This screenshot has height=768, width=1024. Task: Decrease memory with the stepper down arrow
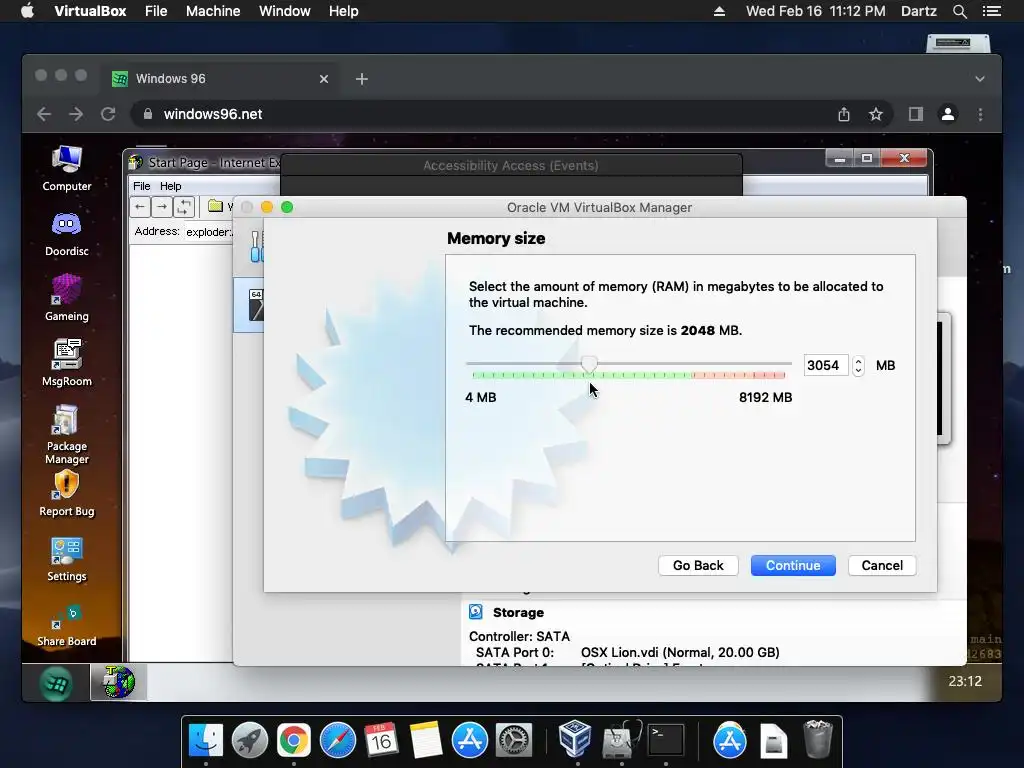[x=858, y=370]
